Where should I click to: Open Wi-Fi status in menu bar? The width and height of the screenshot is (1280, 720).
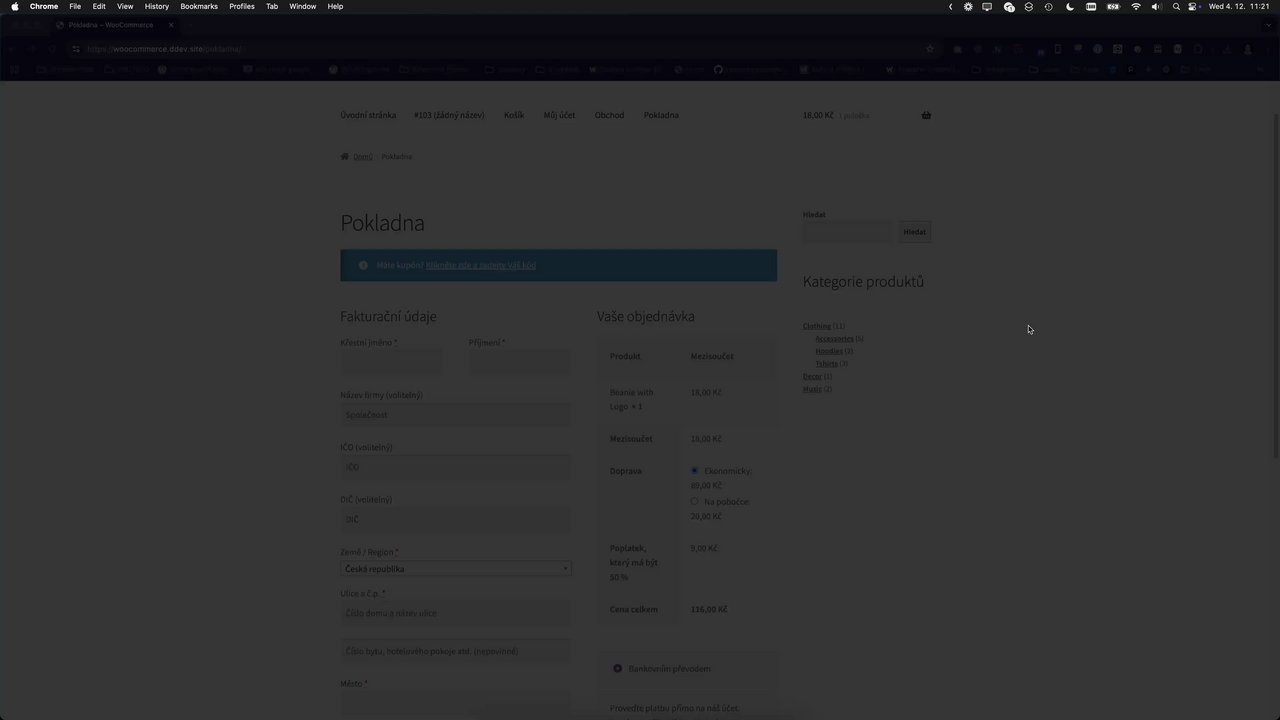(1136, 6)
